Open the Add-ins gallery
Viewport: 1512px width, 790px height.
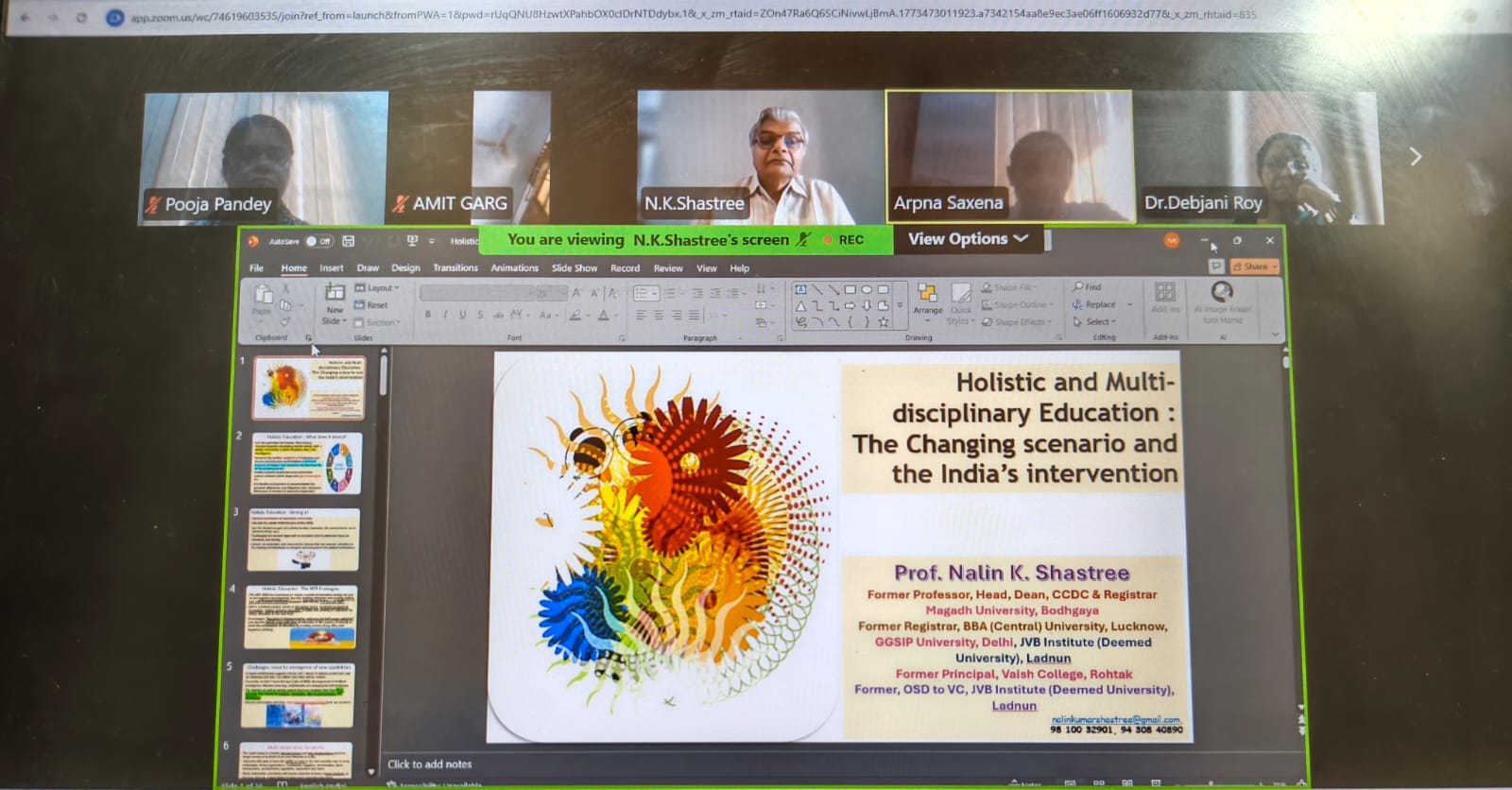(x=1165, y=296)
